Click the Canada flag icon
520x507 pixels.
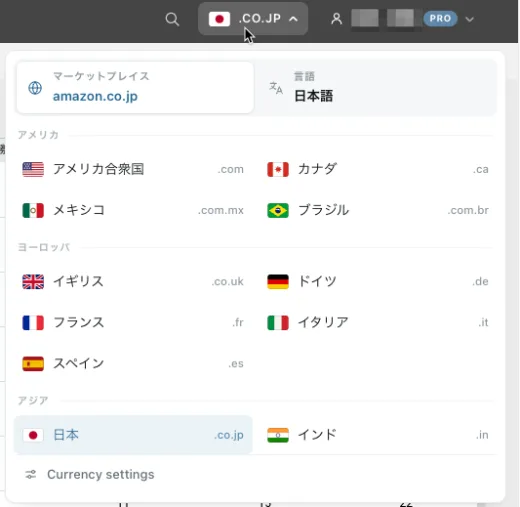pos(278,169)
